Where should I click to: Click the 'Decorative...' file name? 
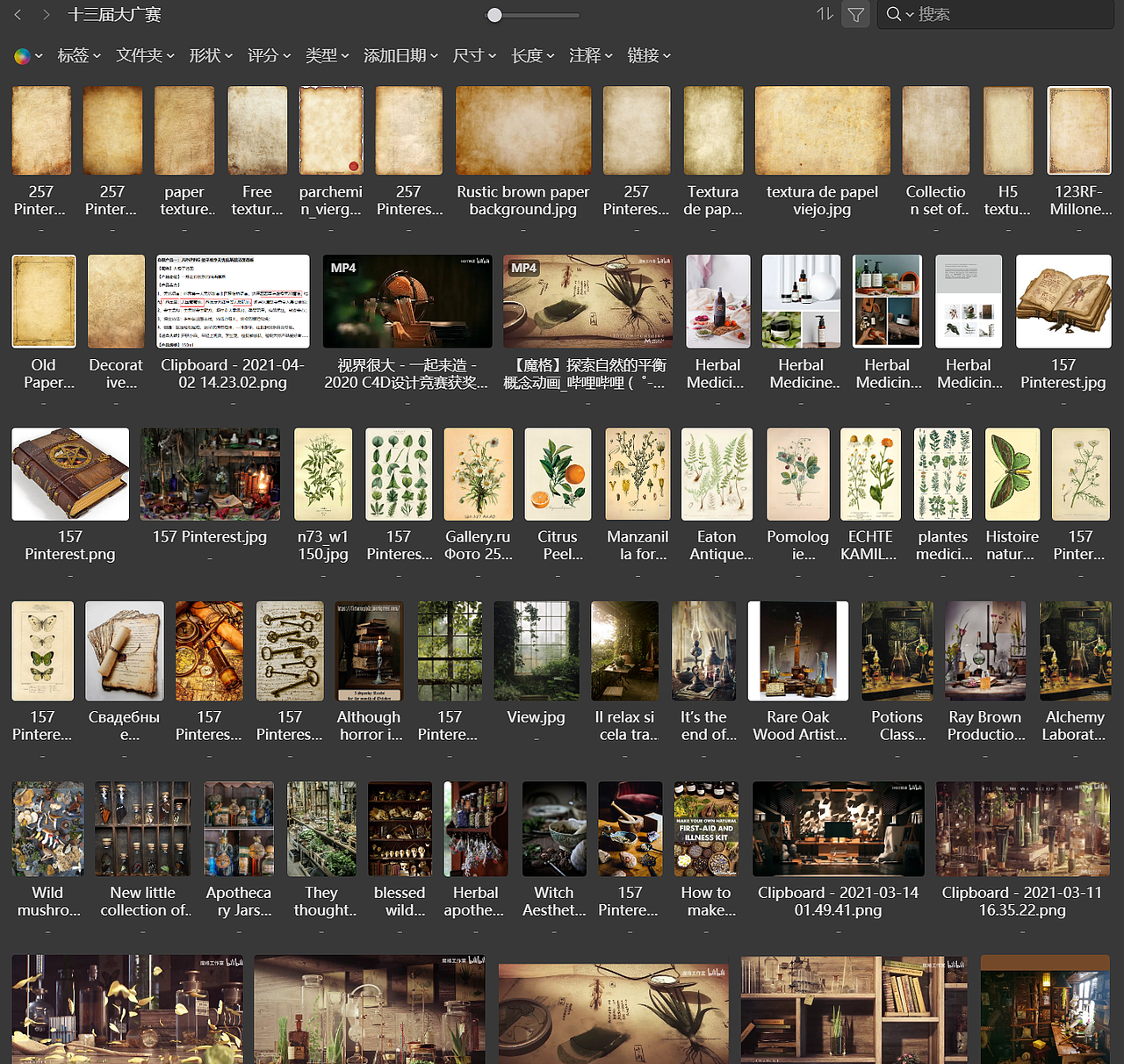(x=116, y=373)
